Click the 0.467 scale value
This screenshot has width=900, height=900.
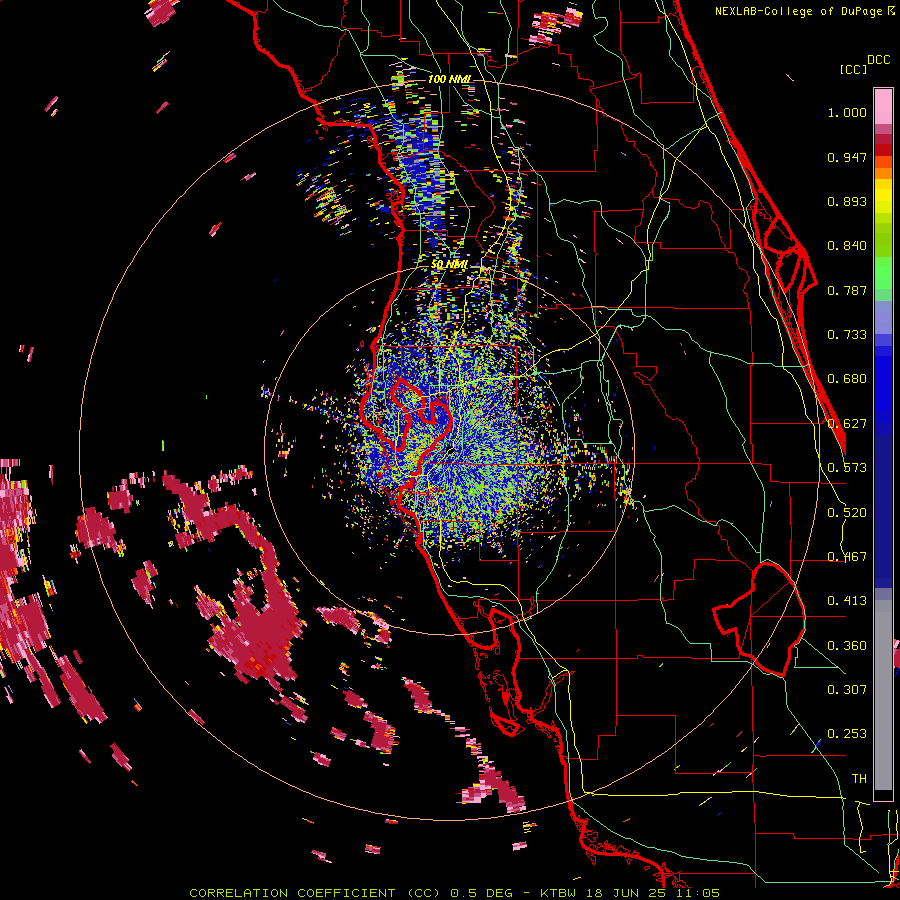(847, 556)
